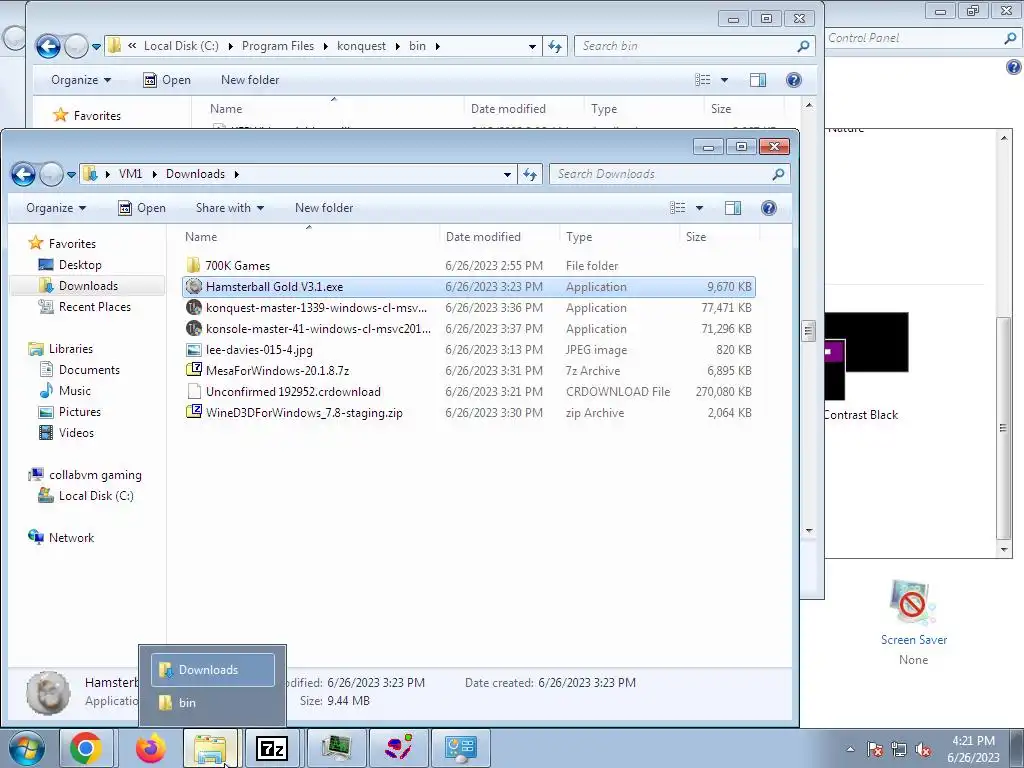Open the Organize menu in bin window

pos(81,80)
